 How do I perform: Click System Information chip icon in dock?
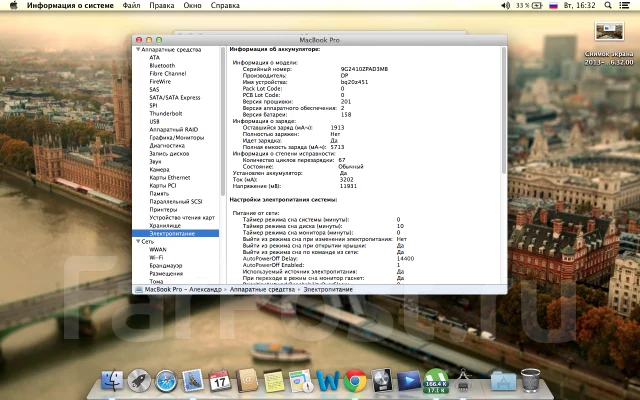463,381
